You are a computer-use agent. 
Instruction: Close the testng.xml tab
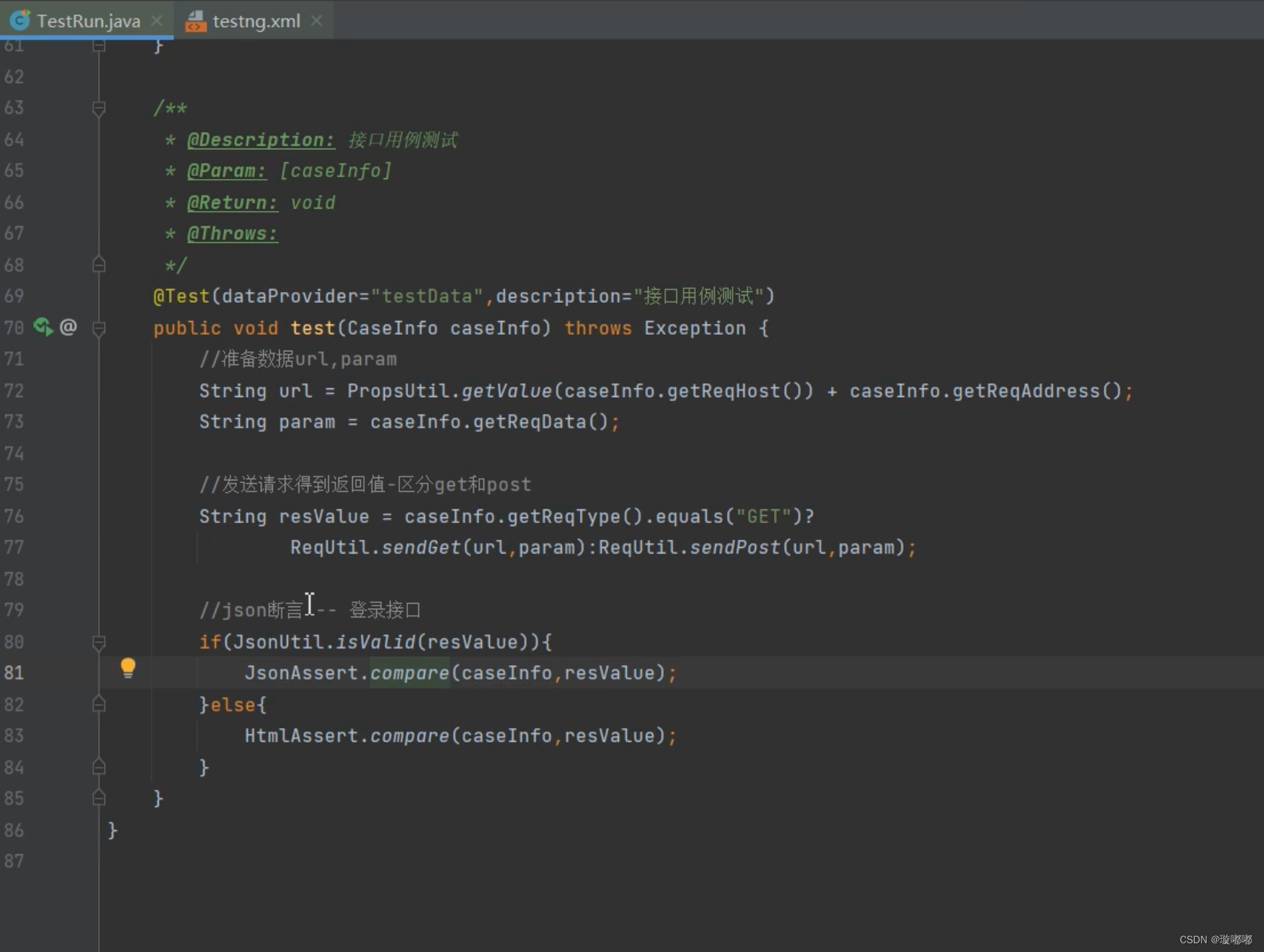(317, 21)
